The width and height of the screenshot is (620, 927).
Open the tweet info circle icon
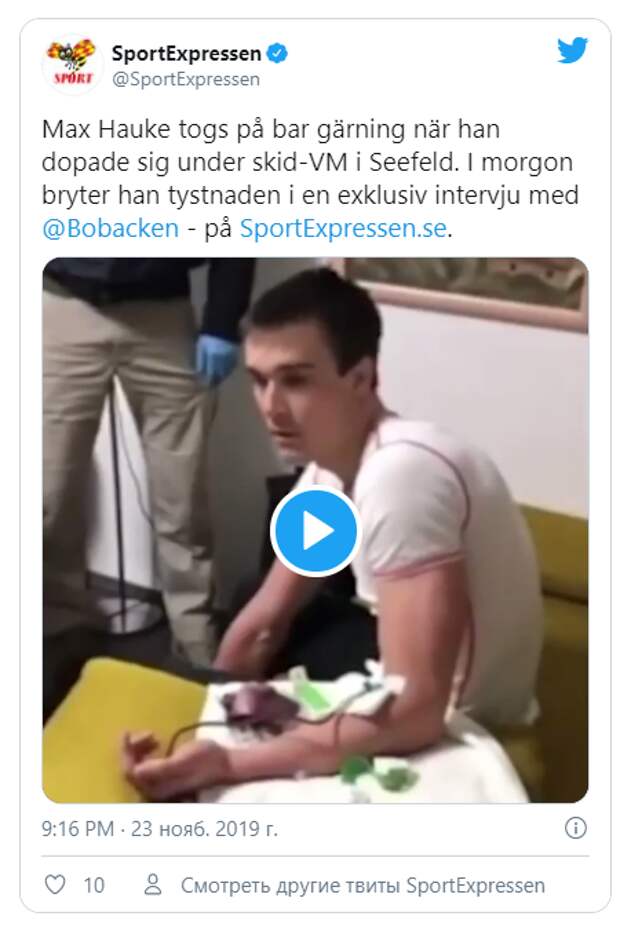click(576, 828)
